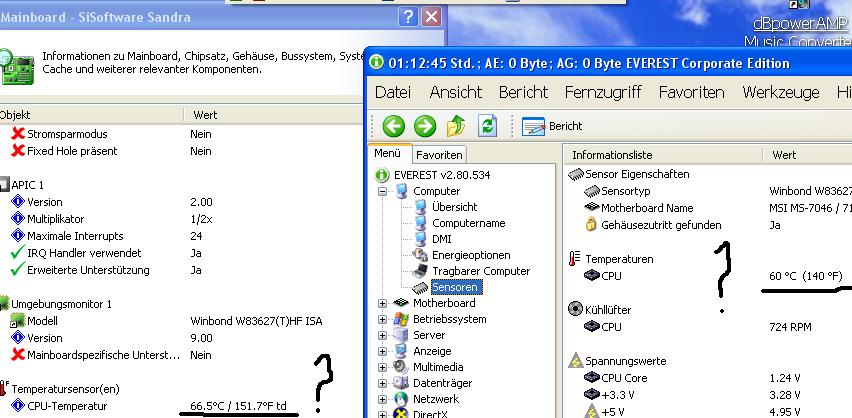Screen dimensions: 852x418
Task: Click the Netzwerk globe icon
Action: click(401, 400)
